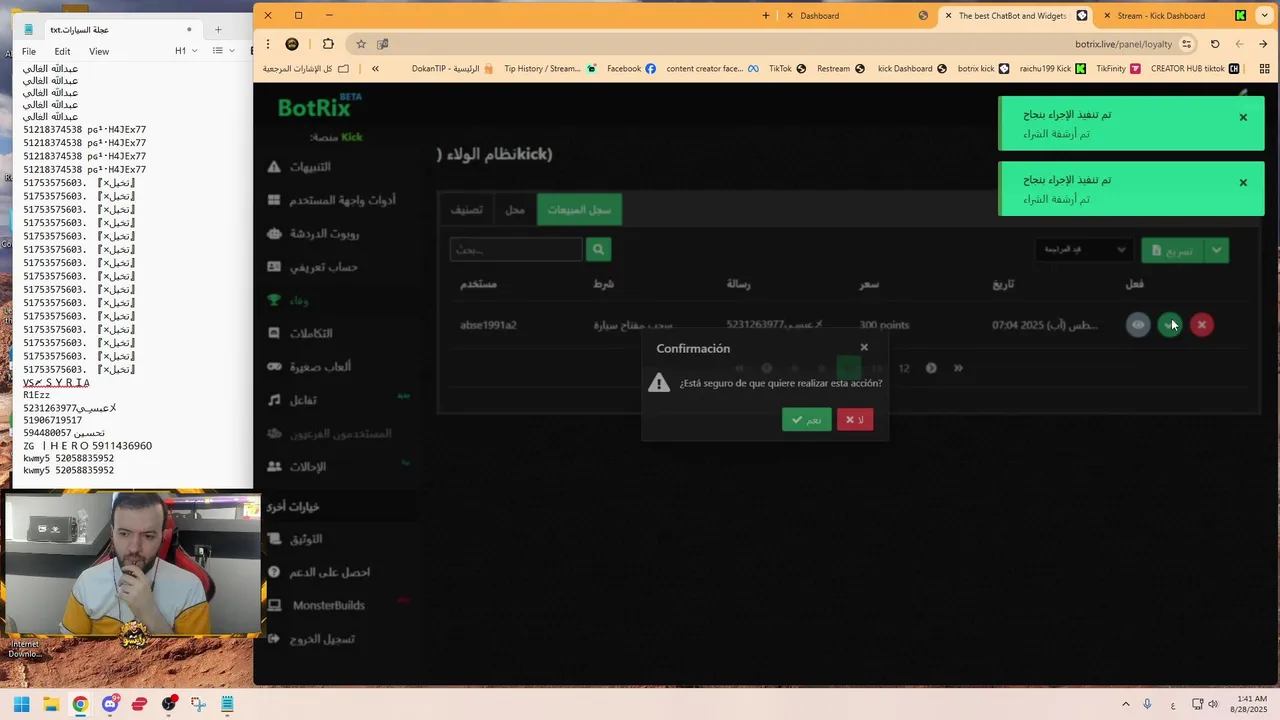
Task: Open the TikFinity bookmark
Action: pyautogui.click(x=1118, y=69)
